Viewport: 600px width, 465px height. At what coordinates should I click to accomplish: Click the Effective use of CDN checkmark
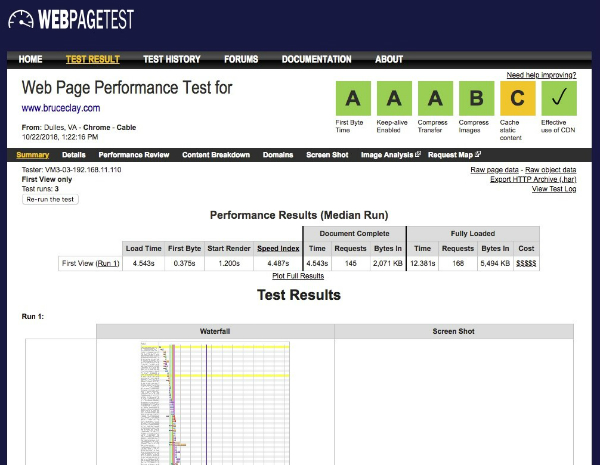coord(559,98)
